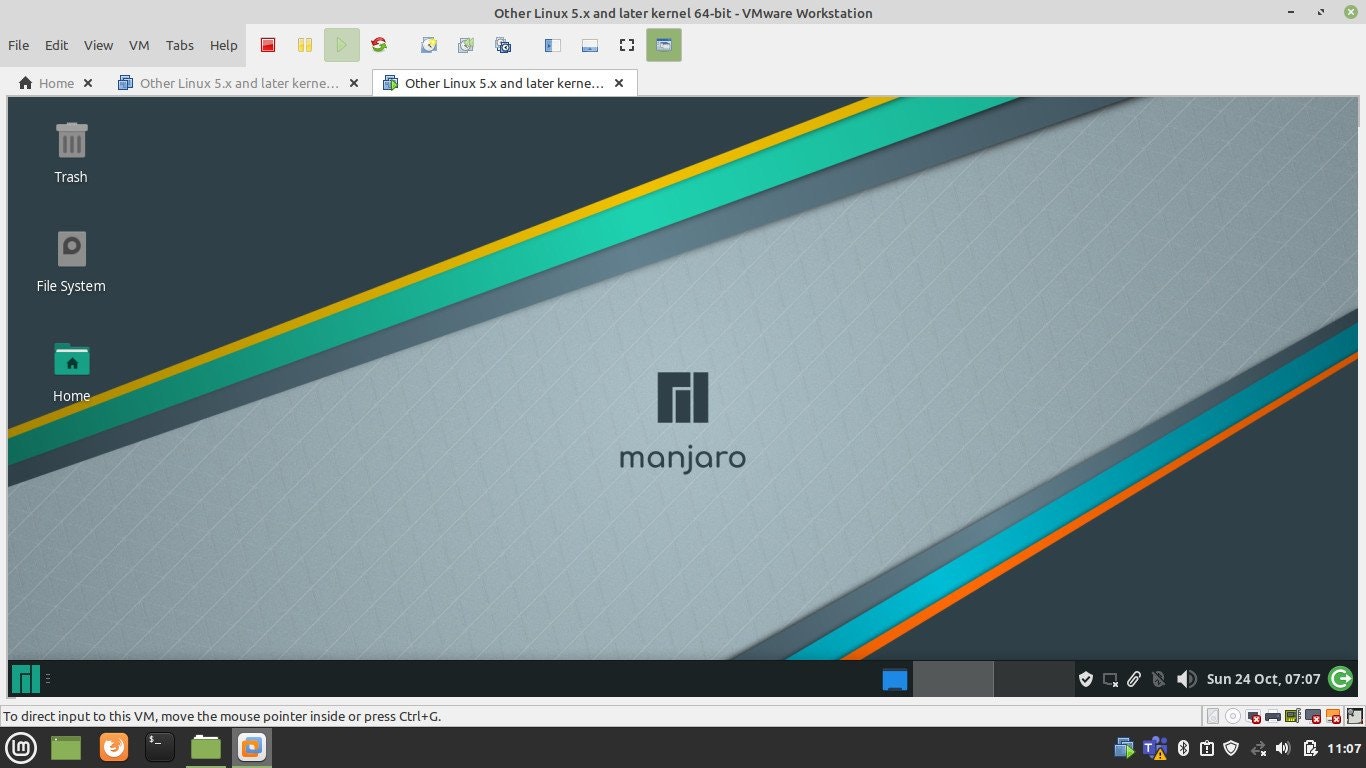This screenshot has height=768, width=1366.
Task: Click the VMware Workstation taskbar window button
Action: point(252,747)
